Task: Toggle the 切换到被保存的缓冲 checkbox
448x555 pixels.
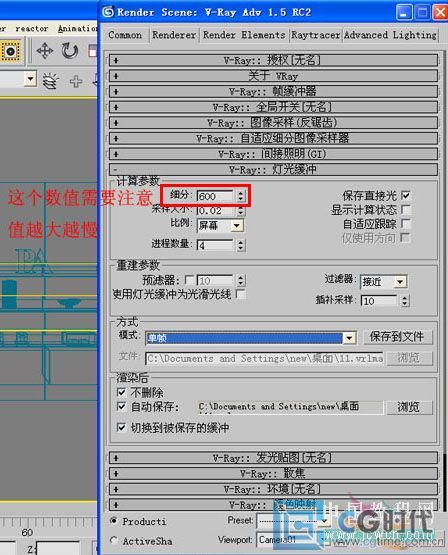Action: [x=121, y=428]
